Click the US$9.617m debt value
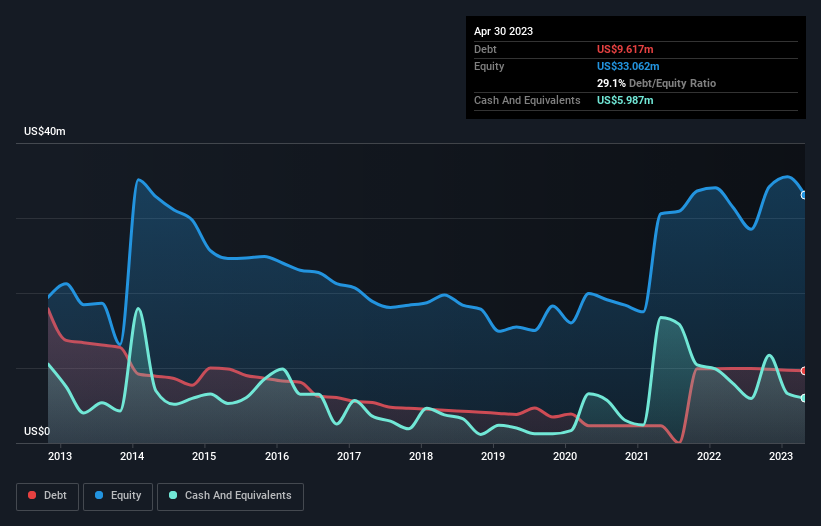The width and height of the screenshot is (821, 526). click(x=625, y=49)
